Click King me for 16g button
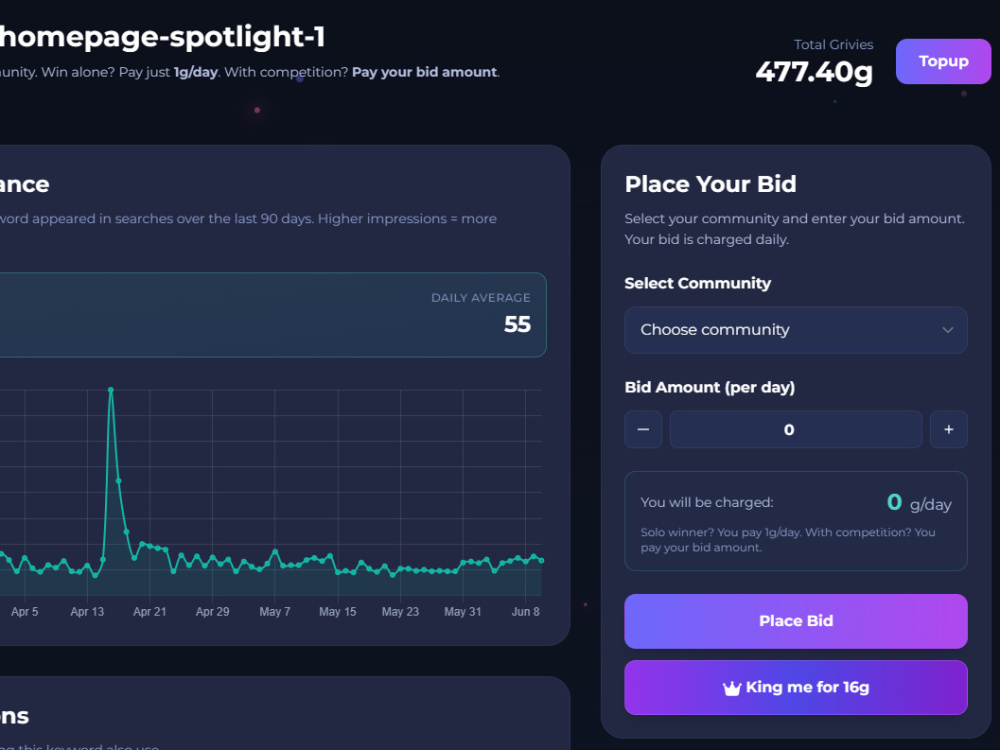Viewport: 1000px width, 750px height. (795, 688)
